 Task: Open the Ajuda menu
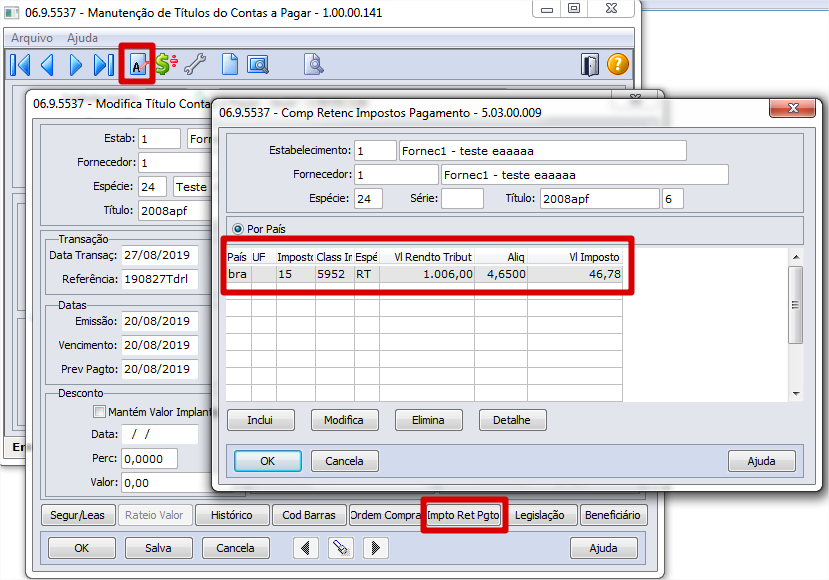[82, 38]
